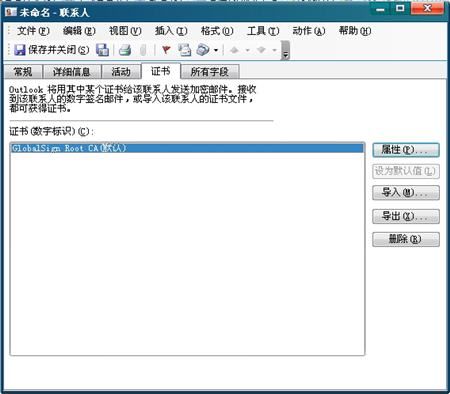The height and width of the screenshot is (394, 450).
Task: Click the Save and New icon
Action: tap(102, 50)
